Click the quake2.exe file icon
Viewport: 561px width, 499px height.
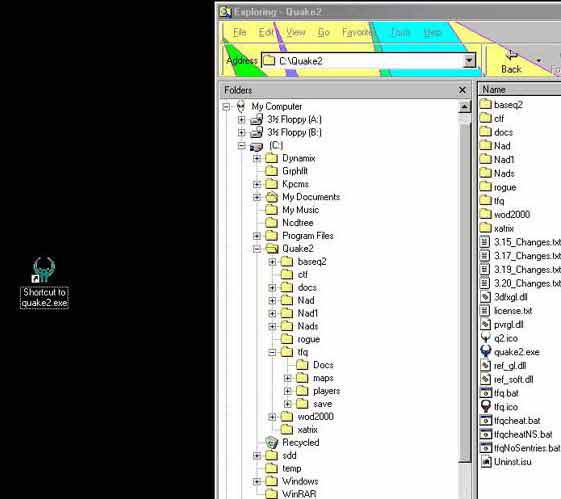click(x=486, y=352)
